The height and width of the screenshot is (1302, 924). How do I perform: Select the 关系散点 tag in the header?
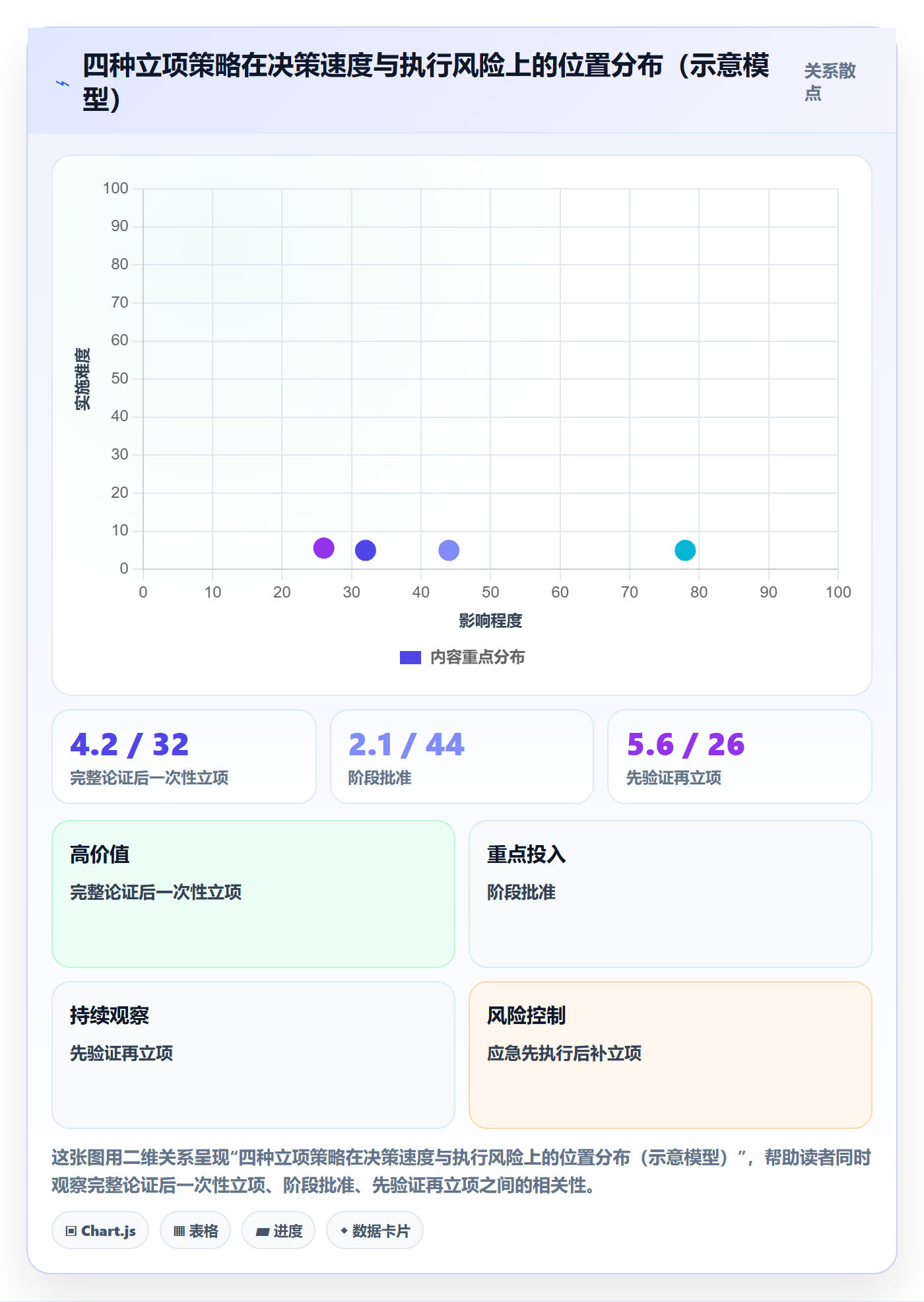830,82
